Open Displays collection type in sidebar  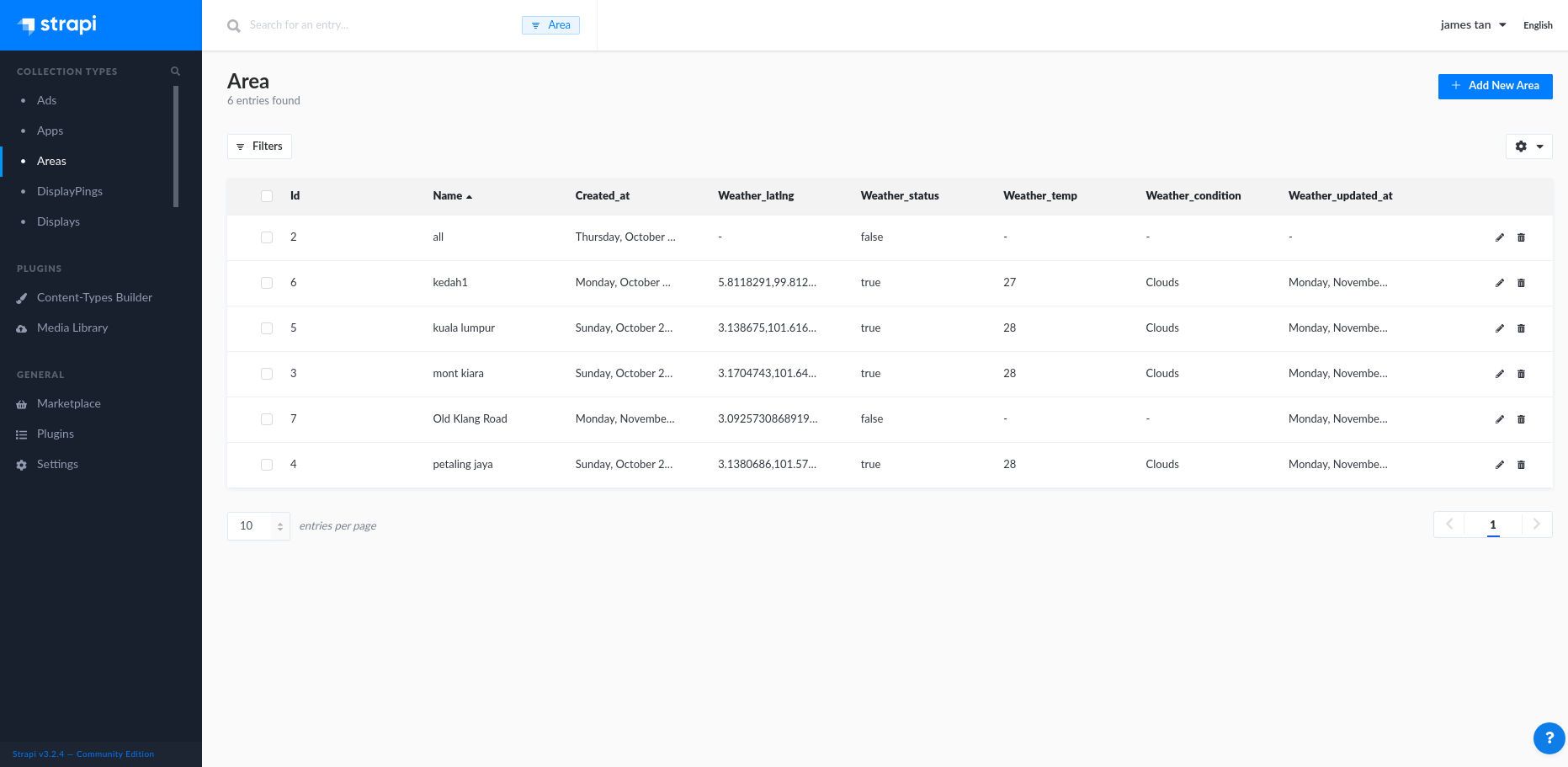(58, 221)
